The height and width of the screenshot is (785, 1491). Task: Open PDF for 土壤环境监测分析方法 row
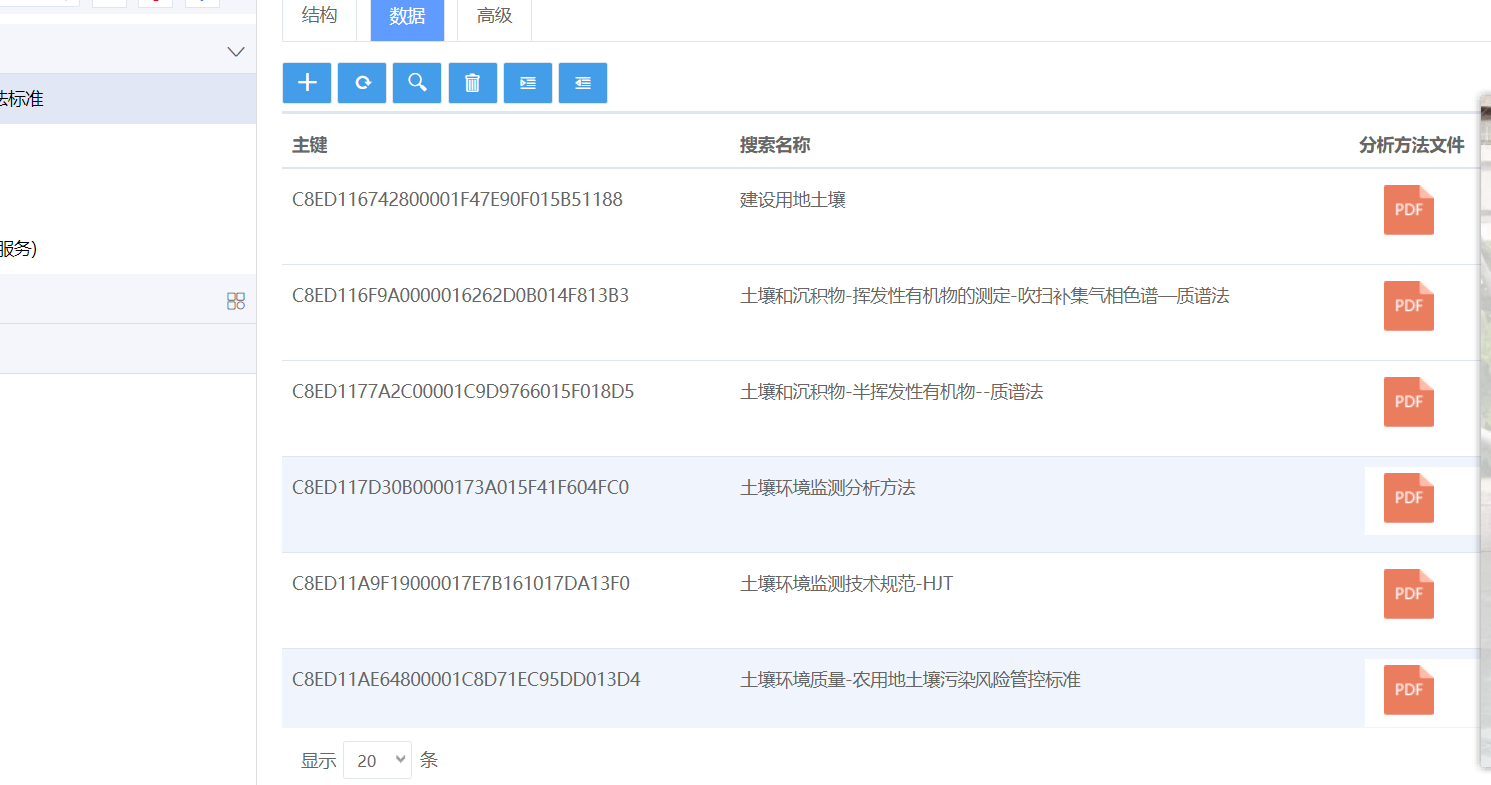1408,498
